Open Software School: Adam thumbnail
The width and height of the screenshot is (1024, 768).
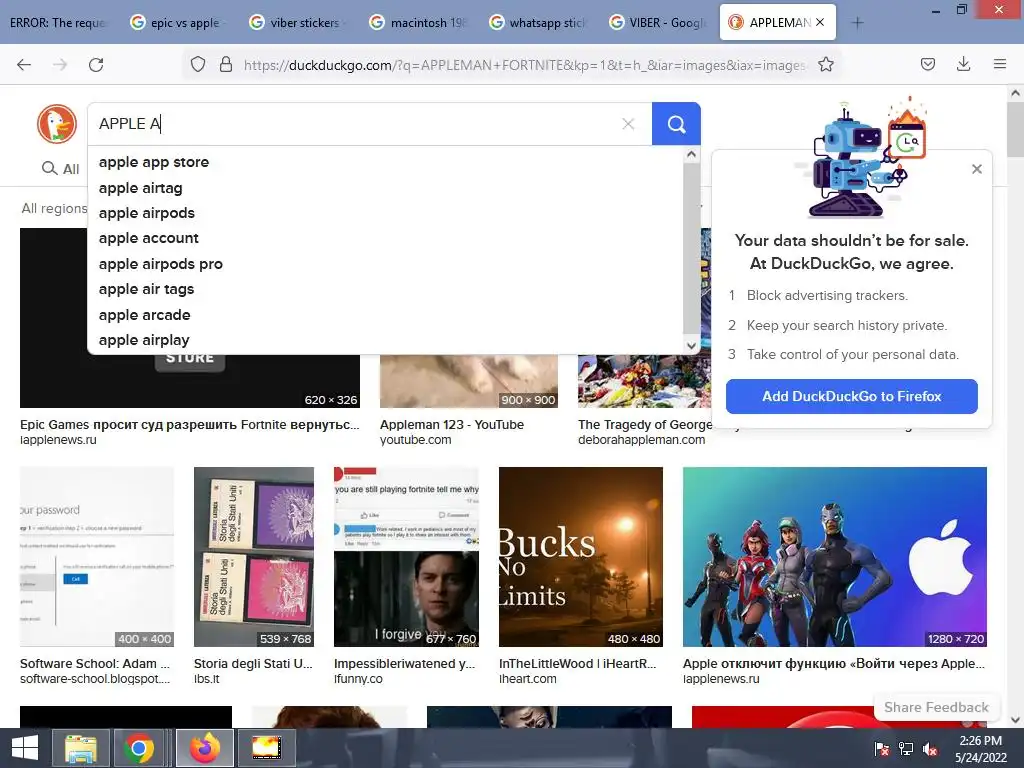pyautogui.click(x=97, y=556)
